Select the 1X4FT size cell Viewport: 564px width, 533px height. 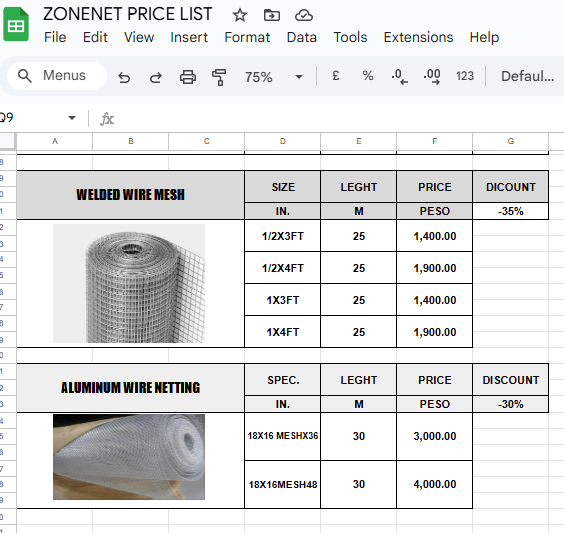point(283,332)
